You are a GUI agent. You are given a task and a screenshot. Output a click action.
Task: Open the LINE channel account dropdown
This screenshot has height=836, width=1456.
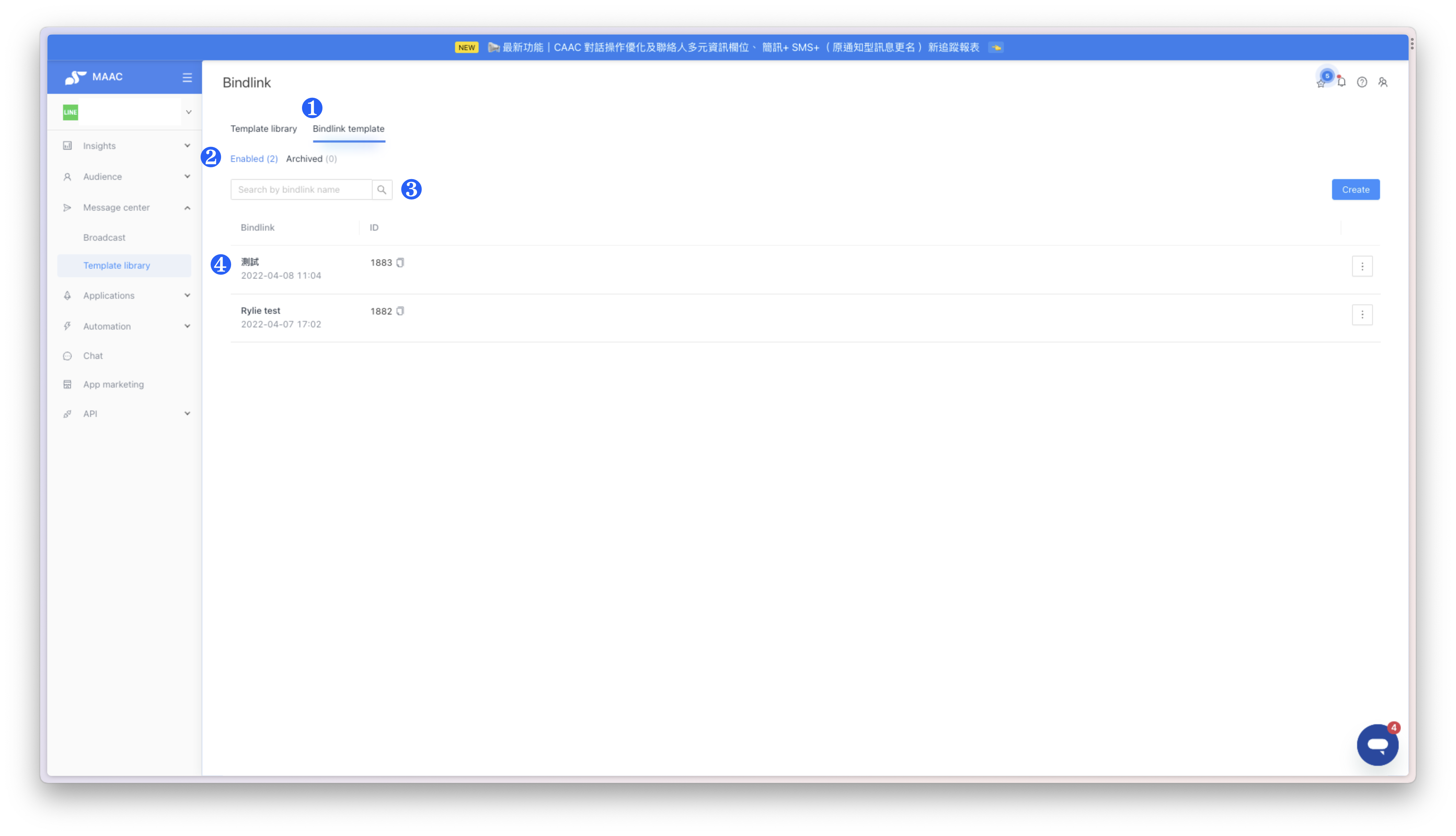click(188, 112)
